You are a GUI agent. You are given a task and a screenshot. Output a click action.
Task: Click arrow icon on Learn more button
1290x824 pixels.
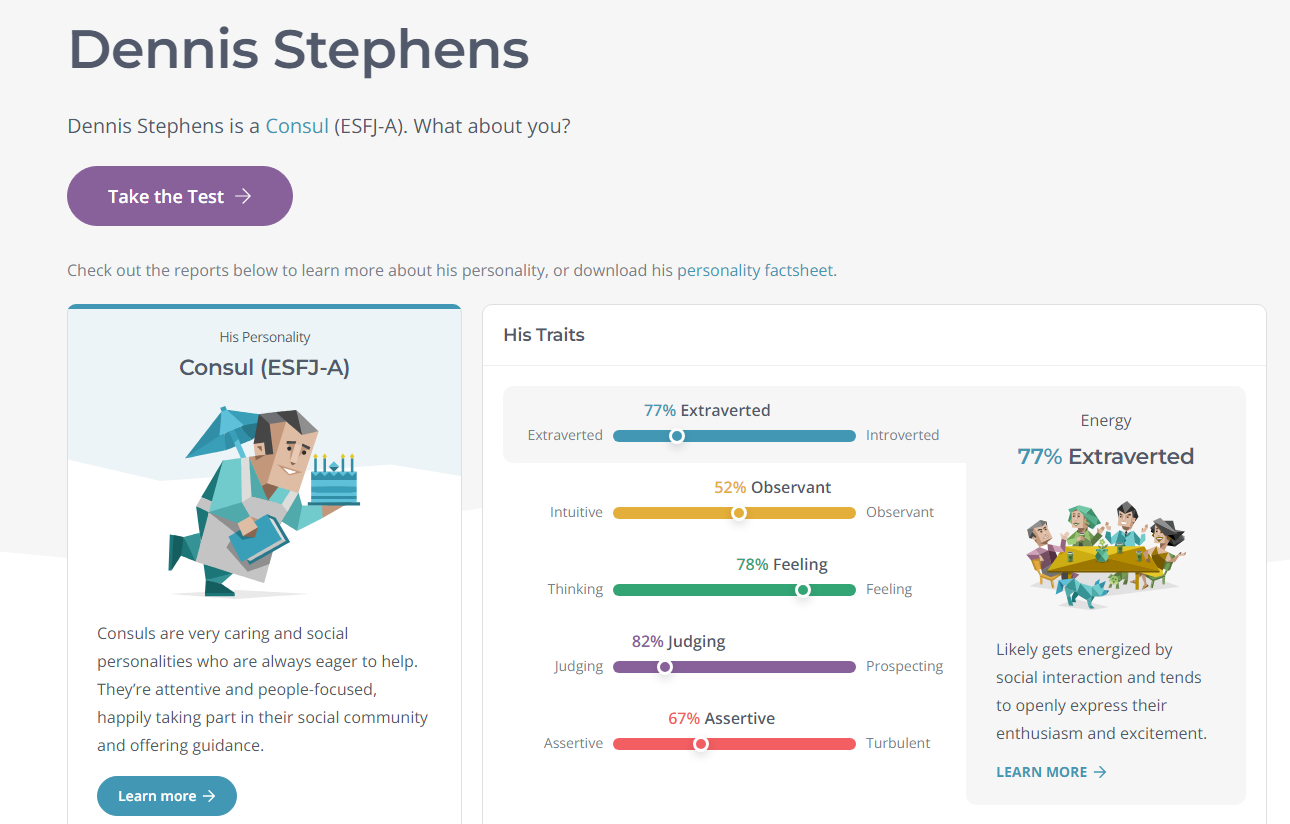pyautogui.click(x=209, y=796)
